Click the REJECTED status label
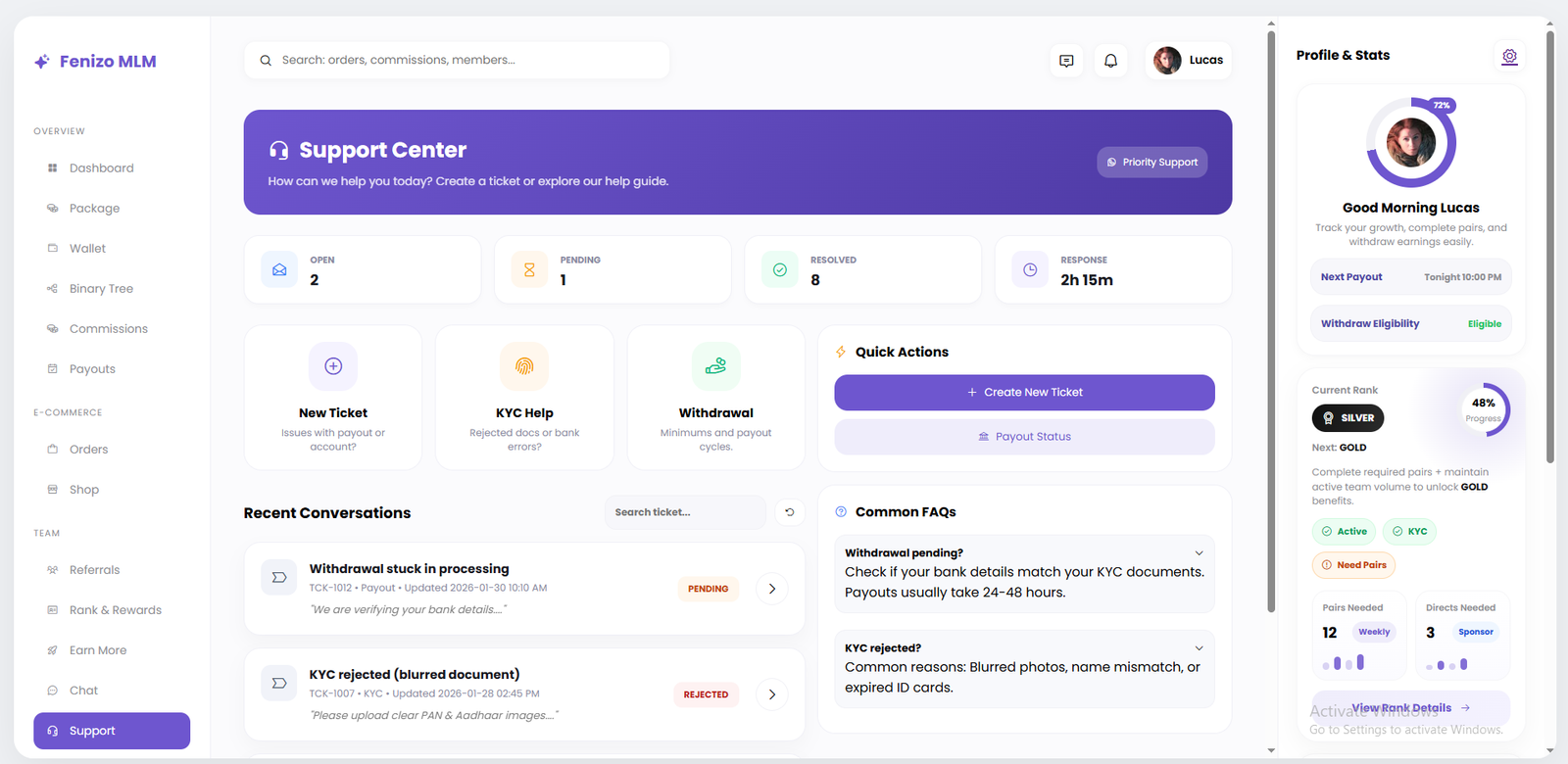This screenshot has width=1568, height=764. tap(706, 694)
